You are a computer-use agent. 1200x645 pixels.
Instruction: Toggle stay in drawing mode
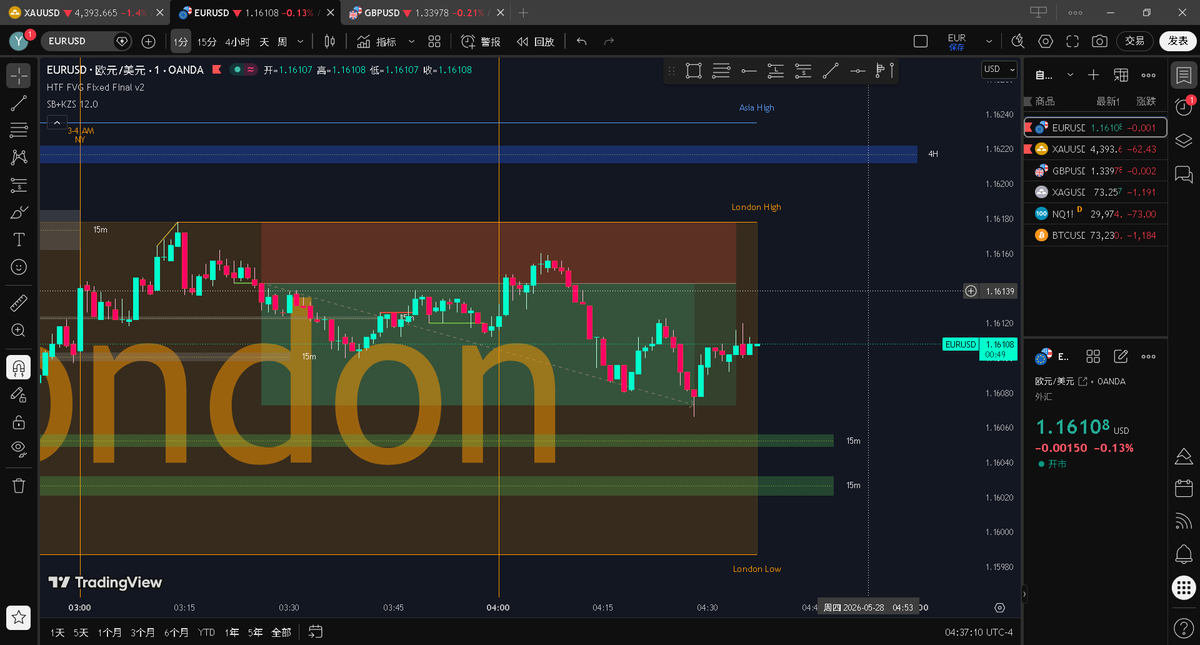click(x=18, y=395)
